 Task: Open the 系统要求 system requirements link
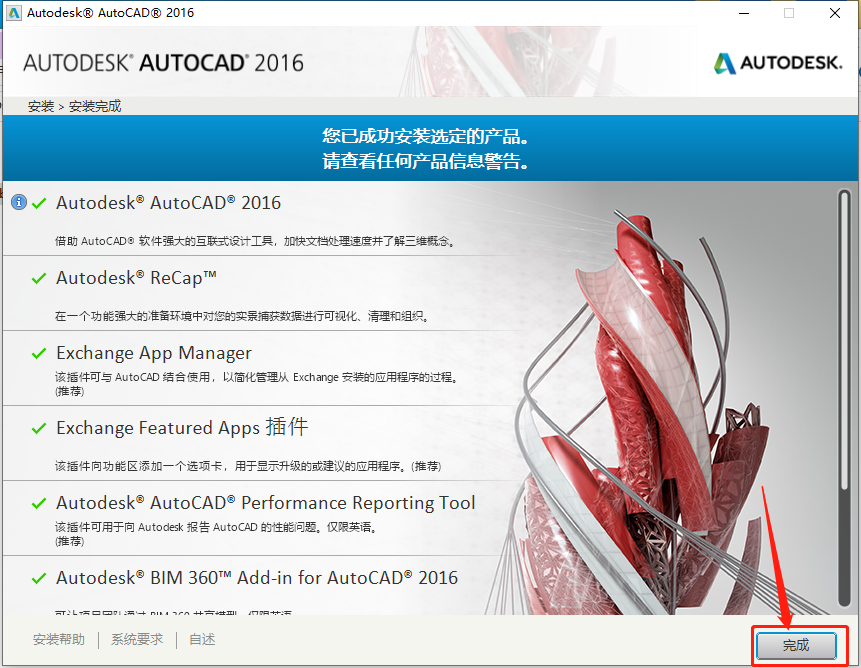pyautogui.click(x=137, y=639)
